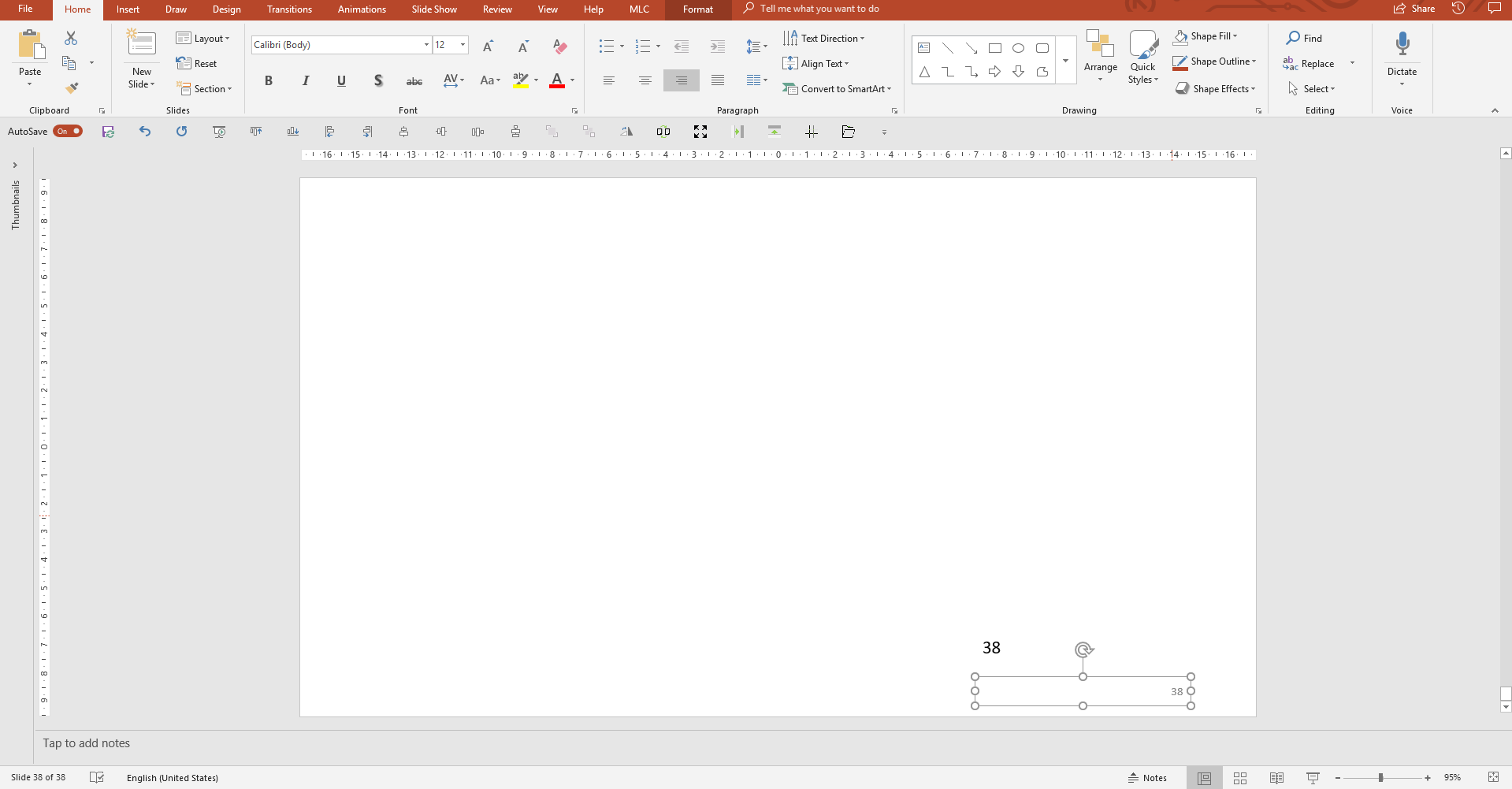Screen dimensions: 1512x789
Task: Expand the Align Text menu
Action: click(x=816, y=64)
